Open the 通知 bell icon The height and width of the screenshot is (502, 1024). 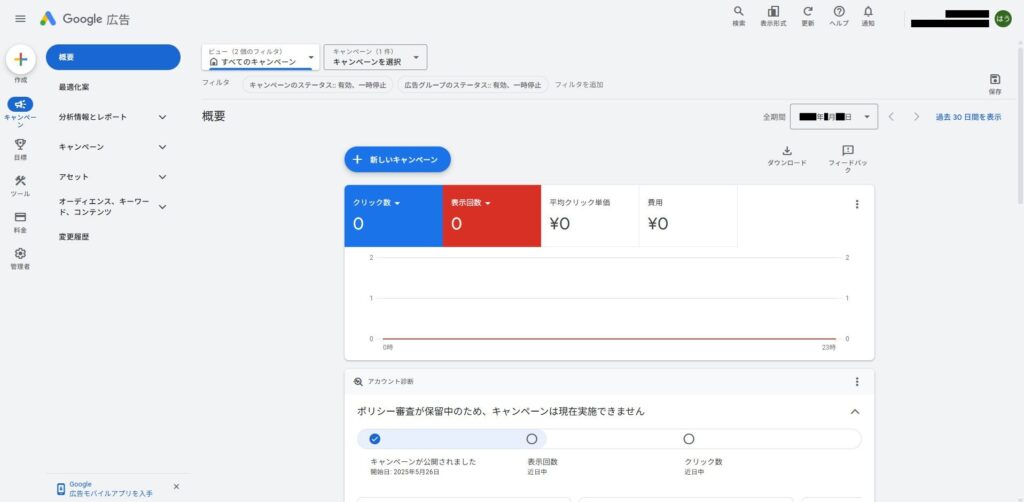[868, 12]
